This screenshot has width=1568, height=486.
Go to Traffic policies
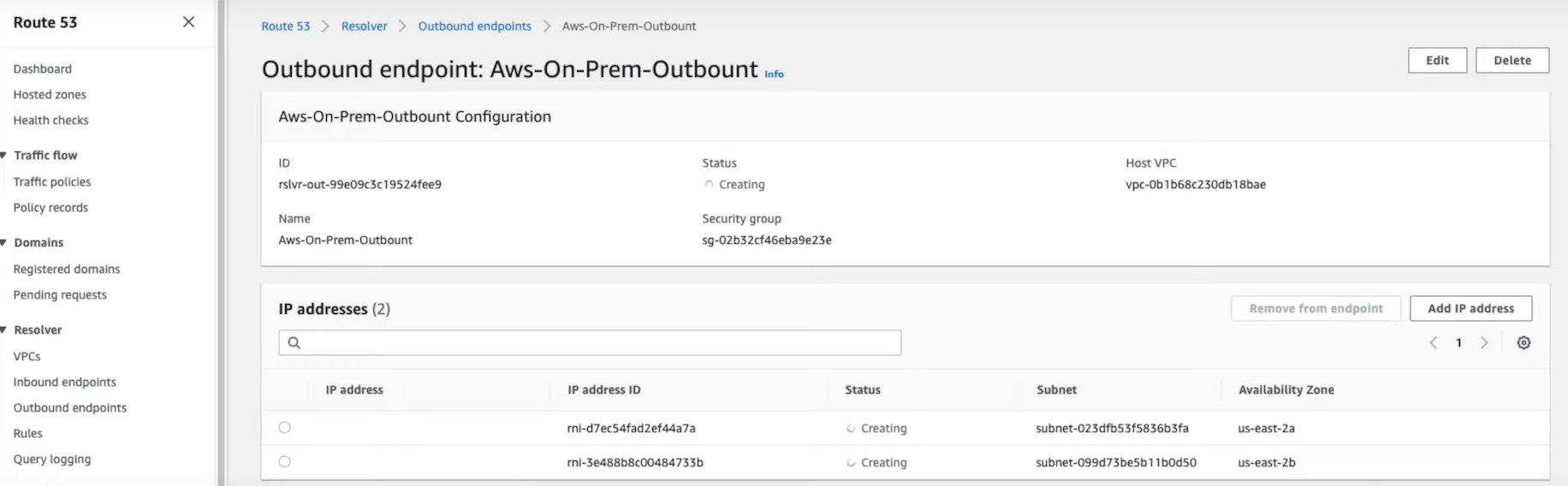tap(52, 182)
